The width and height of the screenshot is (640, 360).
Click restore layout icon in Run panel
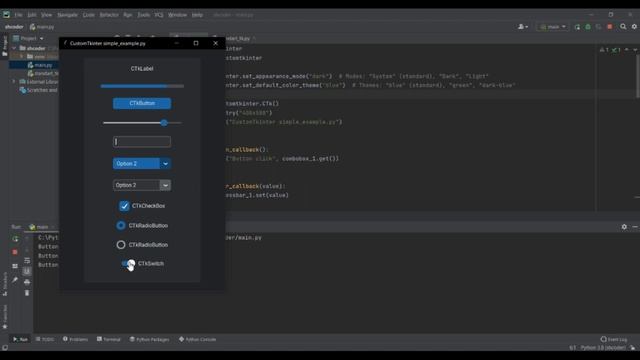coord(15,266)
